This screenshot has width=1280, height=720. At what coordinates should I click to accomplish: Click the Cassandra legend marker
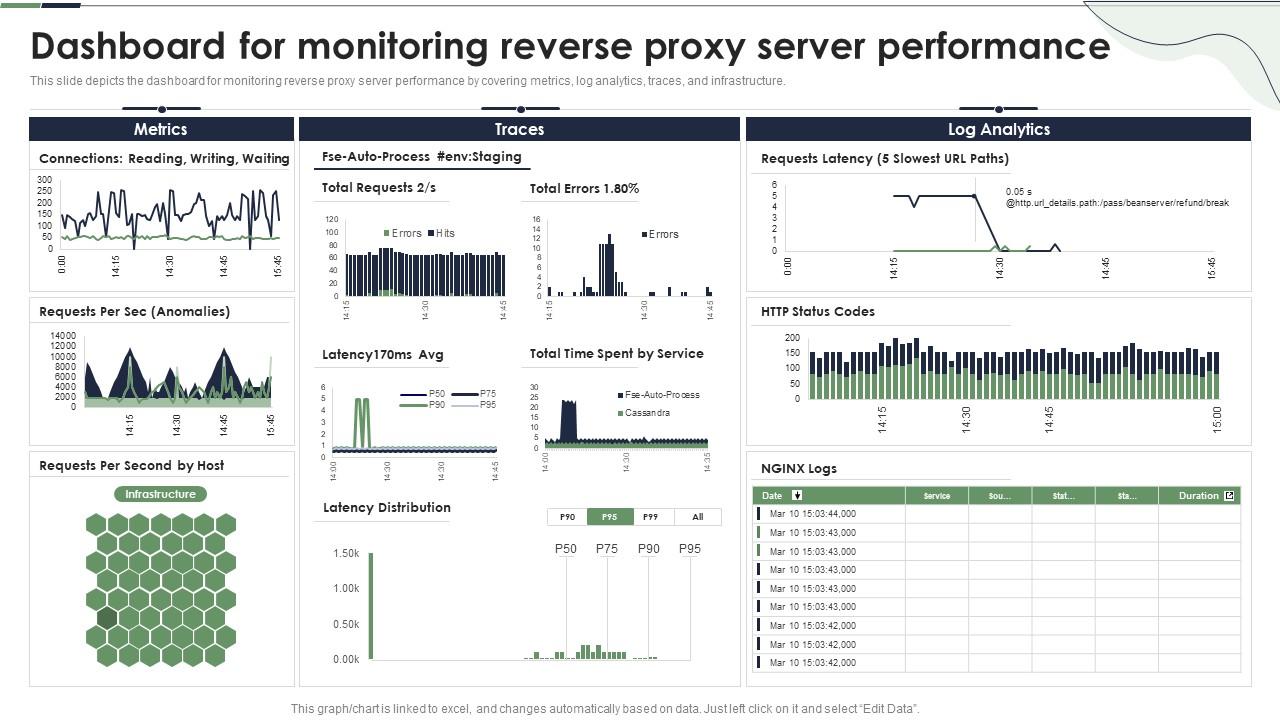point(620,413)
